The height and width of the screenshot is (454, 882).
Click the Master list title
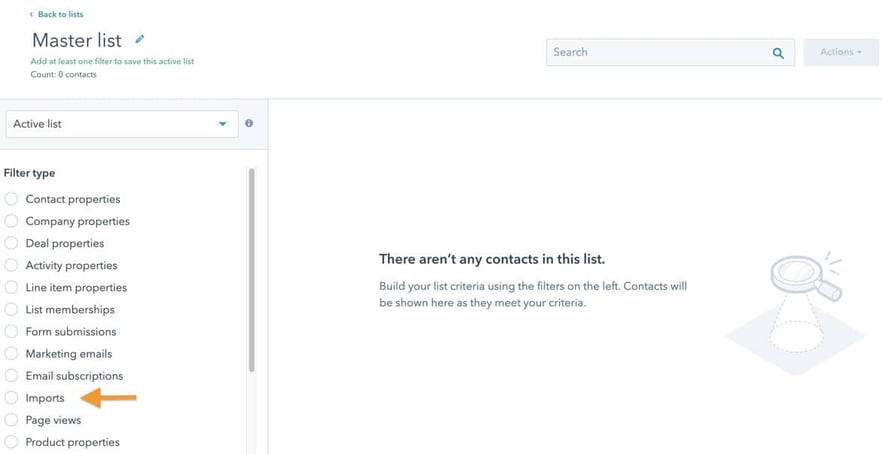coord(77,41)
